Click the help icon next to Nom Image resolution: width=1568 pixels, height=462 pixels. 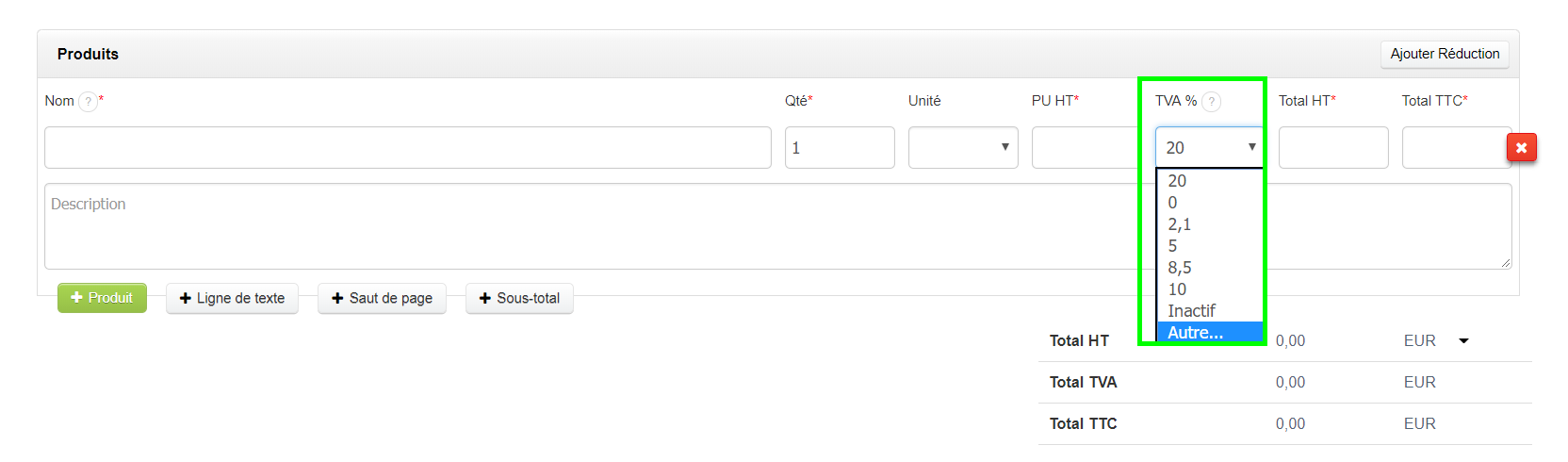coord(88,102)
